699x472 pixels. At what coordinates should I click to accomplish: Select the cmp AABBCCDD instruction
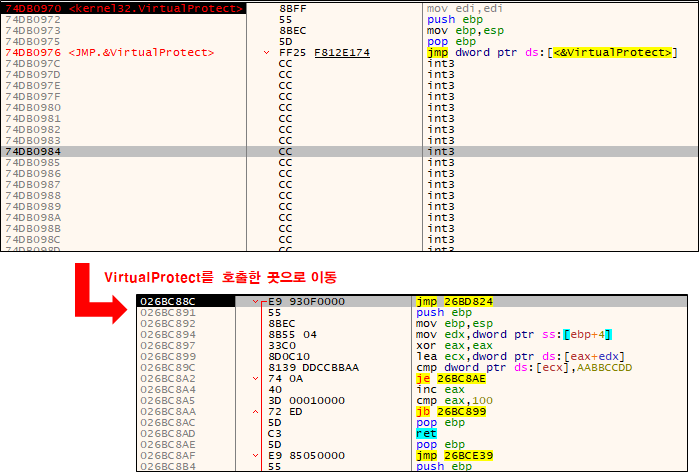point(524,367)
